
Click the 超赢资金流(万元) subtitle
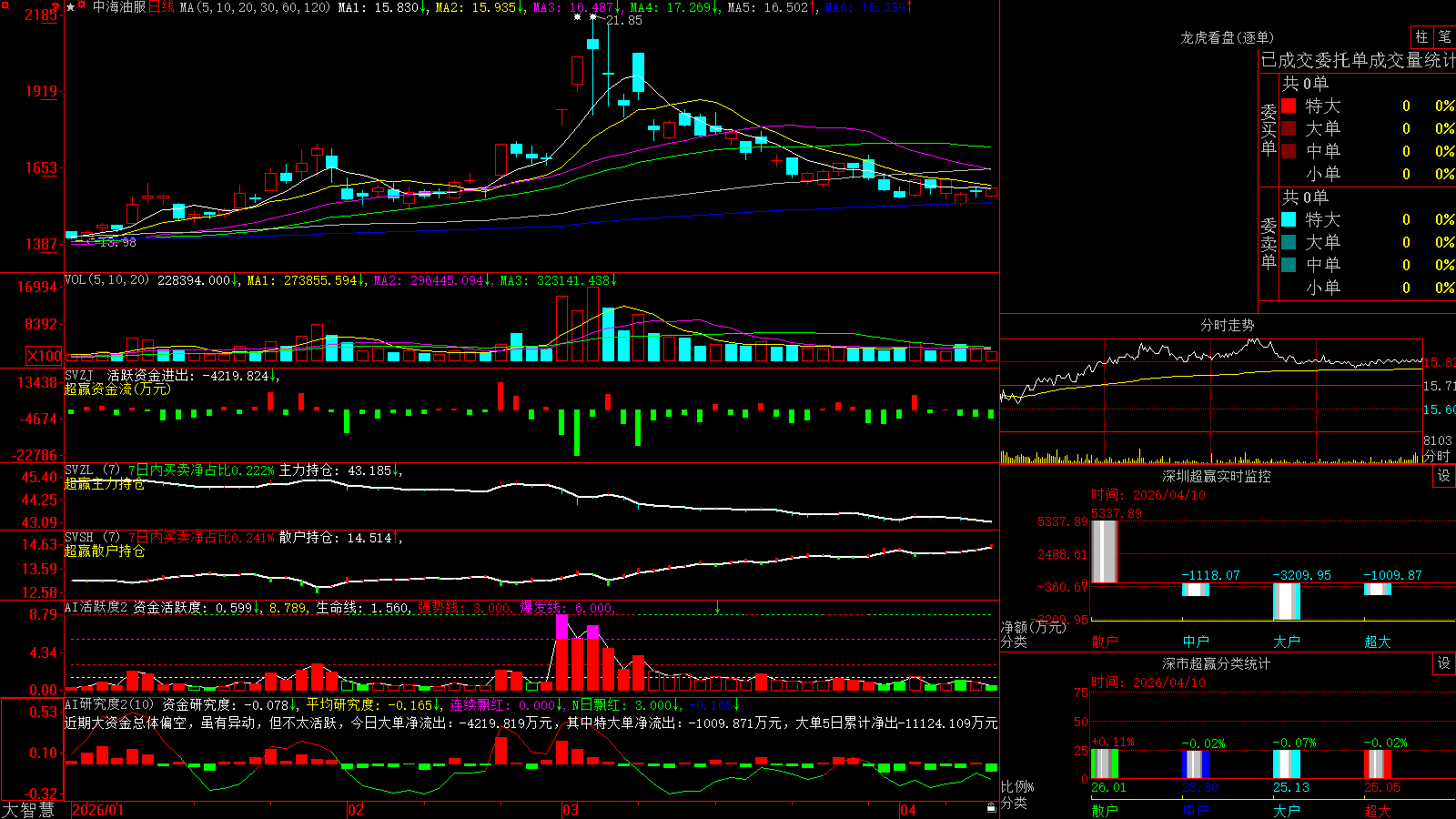tap(117, 389)
